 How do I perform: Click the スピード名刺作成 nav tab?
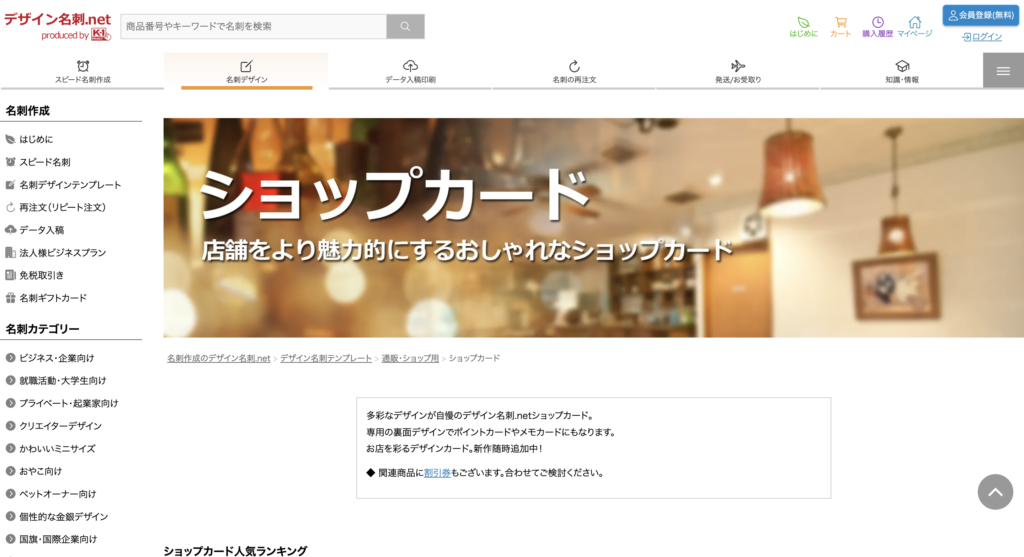coord(82,71)
